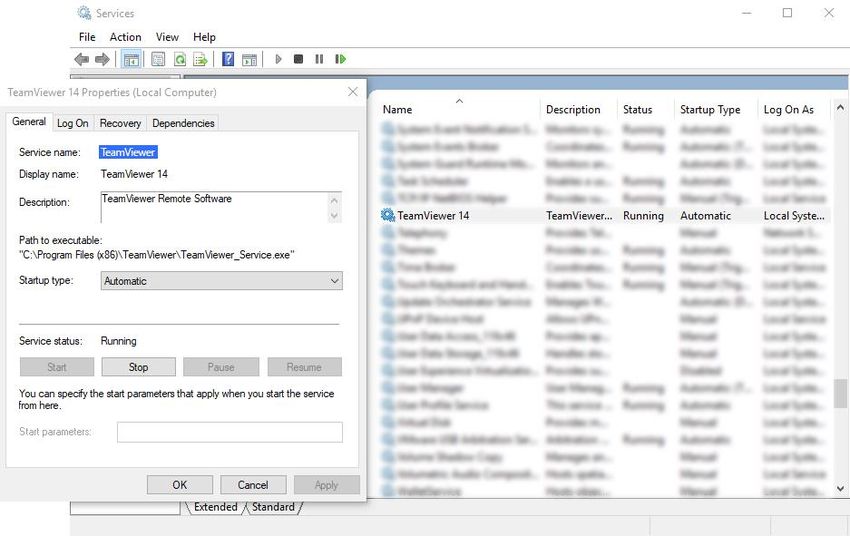Click the Back arrow toolbar icon

tap(81, 59)
